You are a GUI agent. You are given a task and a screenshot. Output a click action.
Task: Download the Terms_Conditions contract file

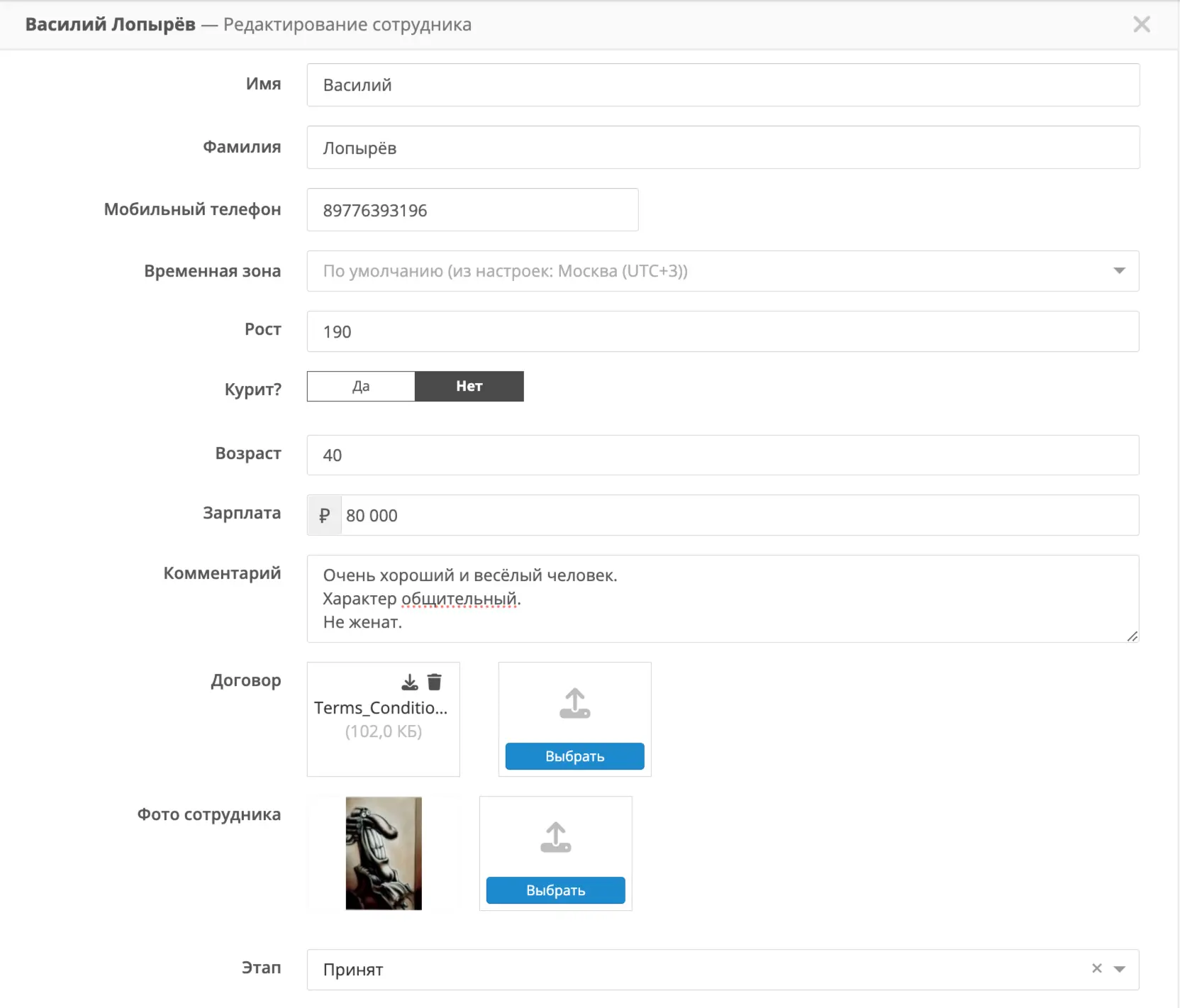(410, 682)
